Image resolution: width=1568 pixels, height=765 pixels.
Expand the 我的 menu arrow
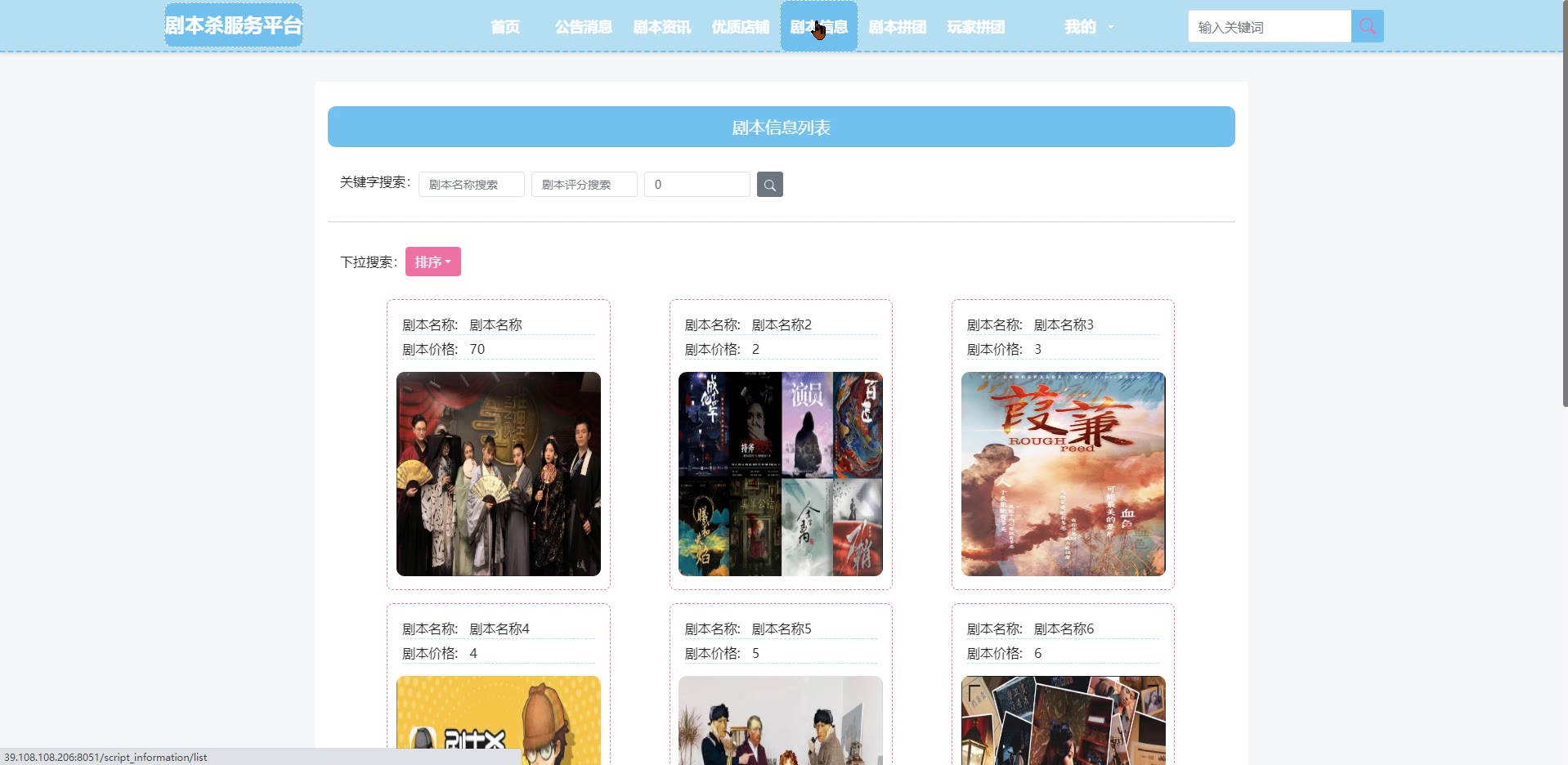tap(1110, 27)
